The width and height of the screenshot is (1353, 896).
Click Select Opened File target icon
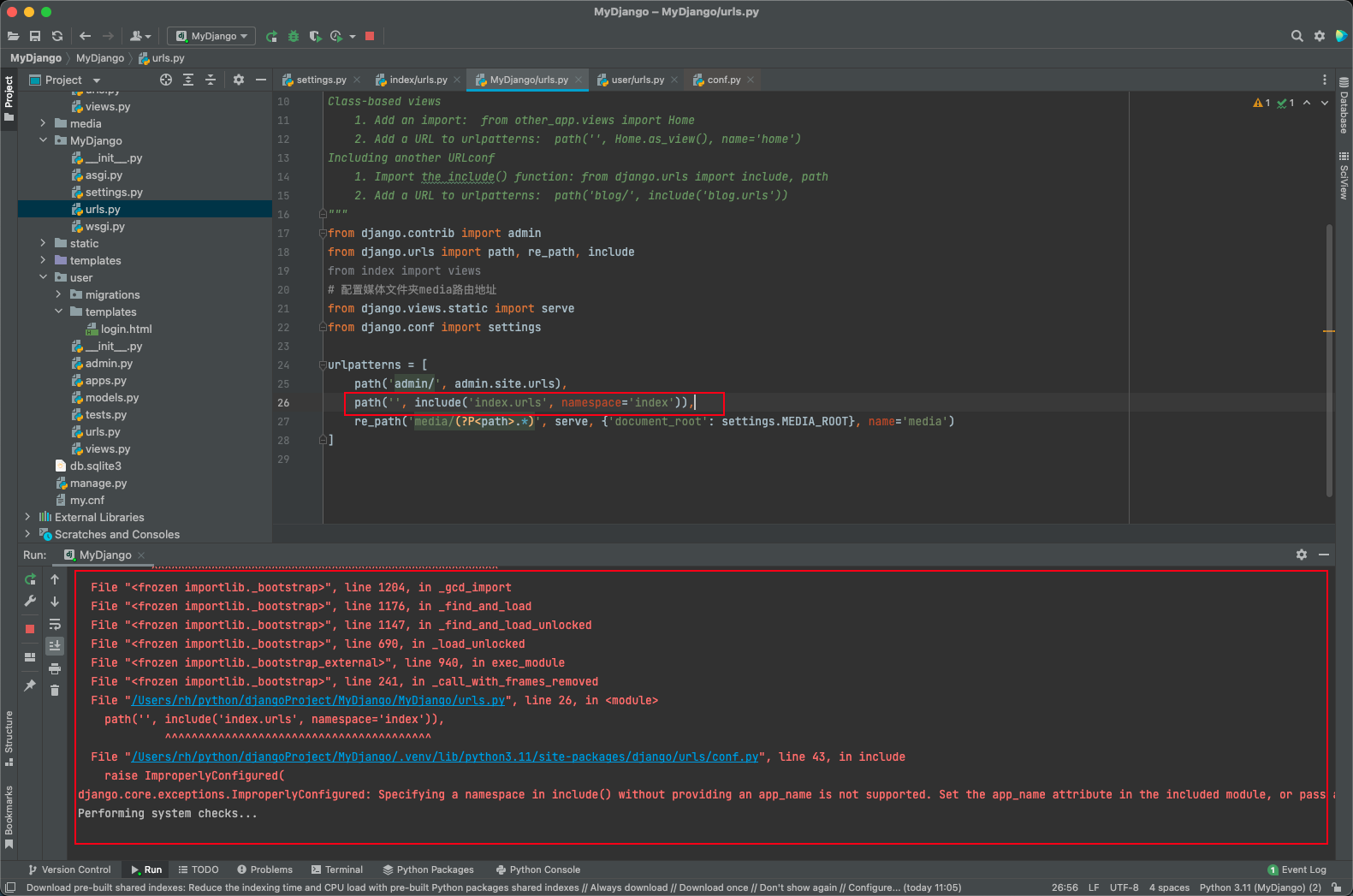tap(166, 80)
